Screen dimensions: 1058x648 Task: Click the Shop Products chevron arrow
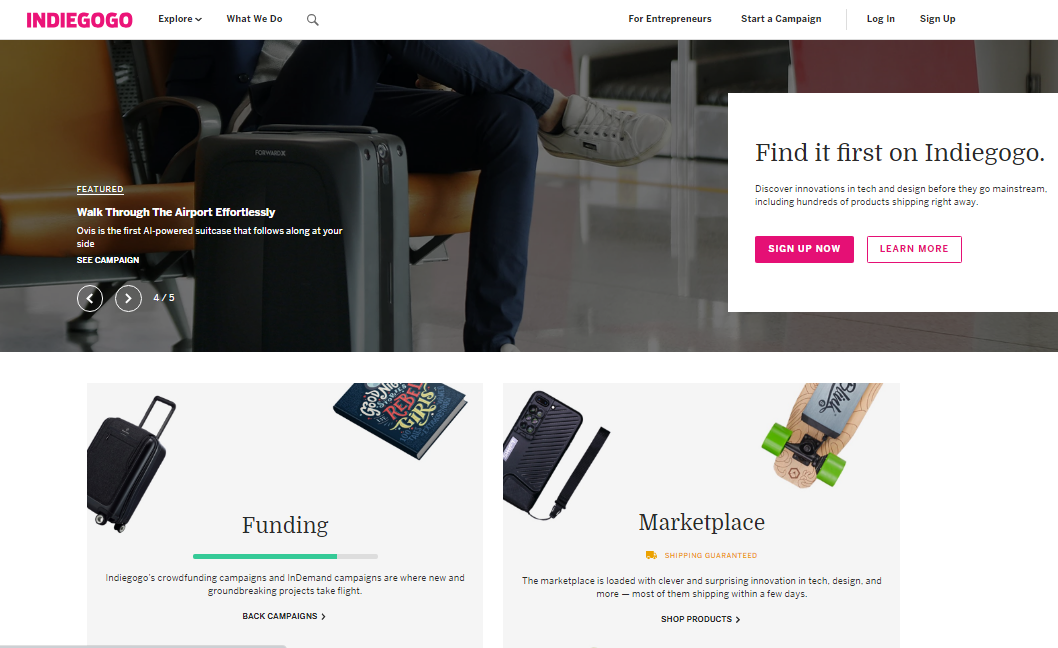(x=737, y=619)
